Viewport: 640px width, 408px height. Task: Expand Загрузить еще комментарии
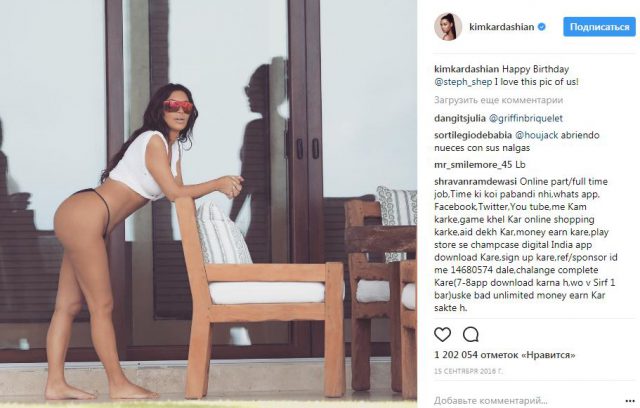click(x=498, y=100)
